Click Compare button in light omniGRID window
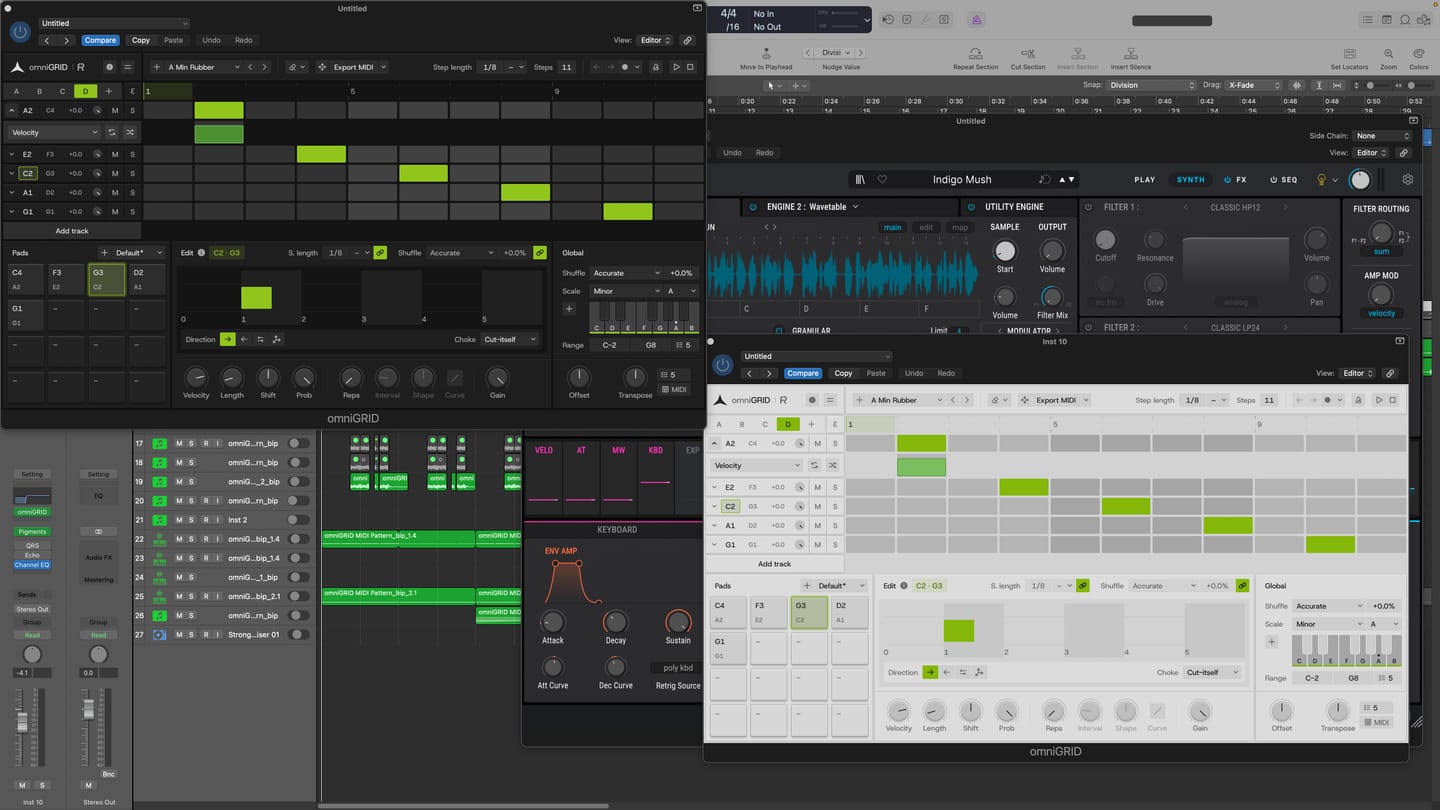The height and width of the screenshot is (810, 1440). click(802, 373)
